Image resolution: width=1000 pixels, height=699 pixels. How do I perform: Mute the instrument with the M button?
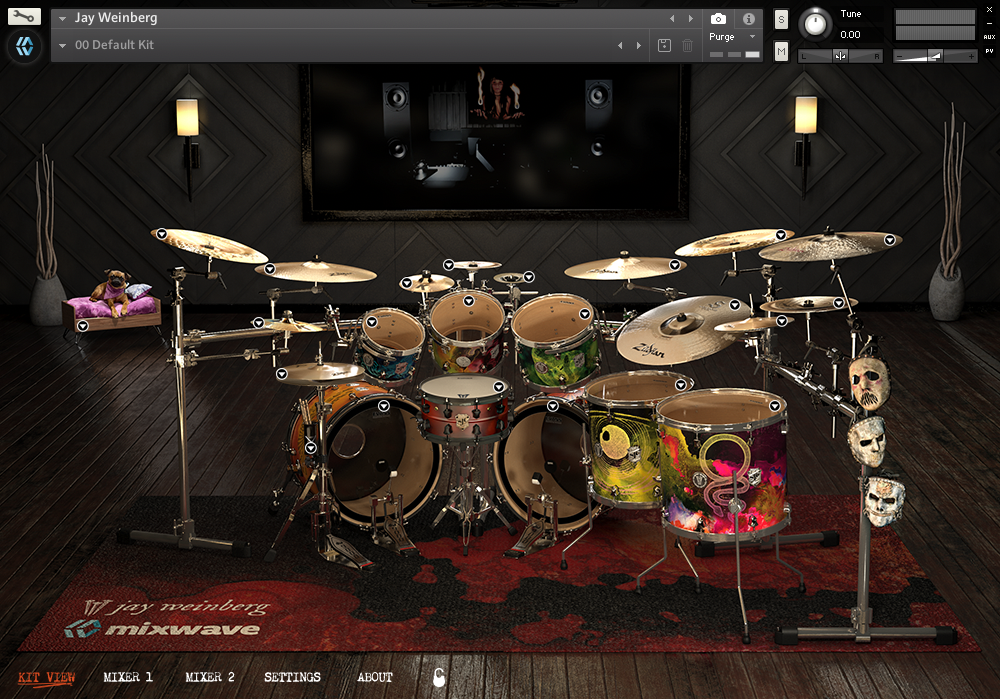click(x=779, y=51)
